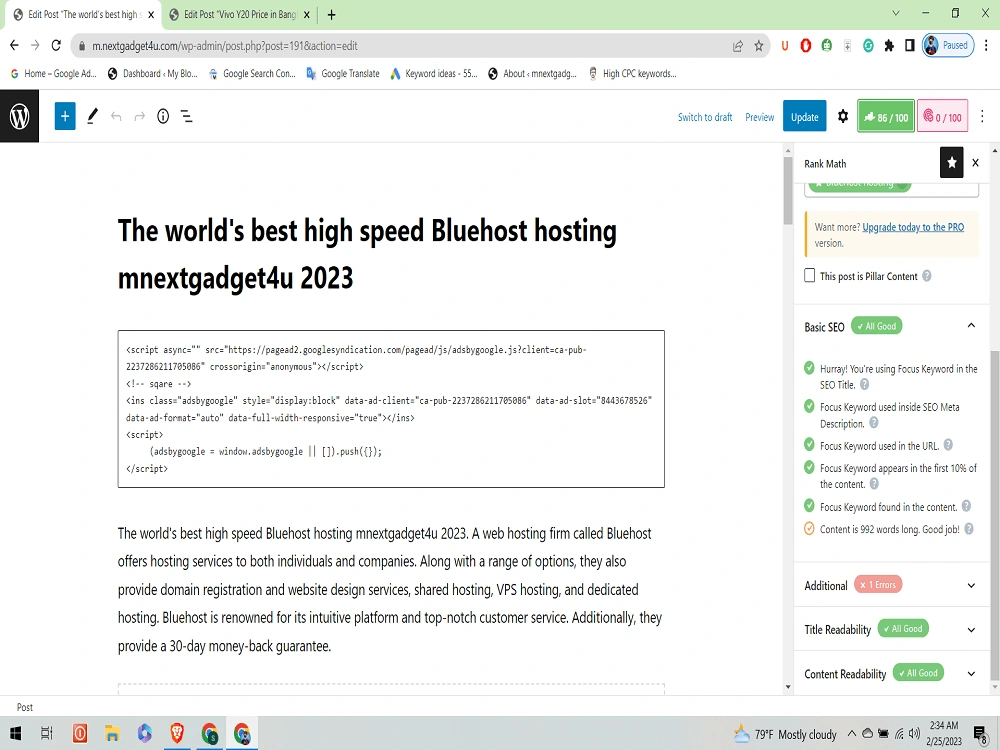1000x750 pixels.
Task: Open Home - Google Ad bookmark
Action: pos(54,73)
